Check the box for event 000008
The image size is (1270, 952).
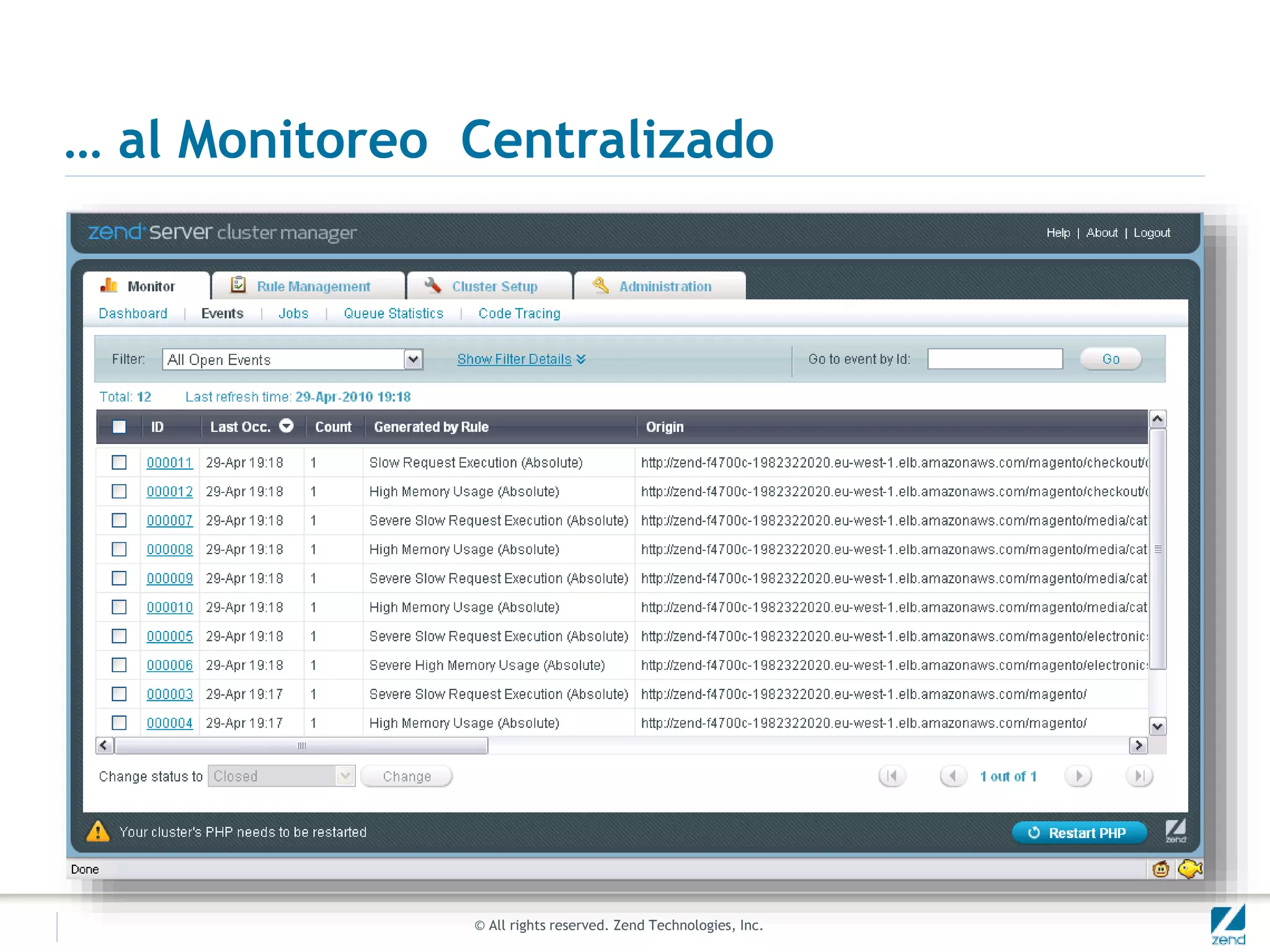point(119,549)
